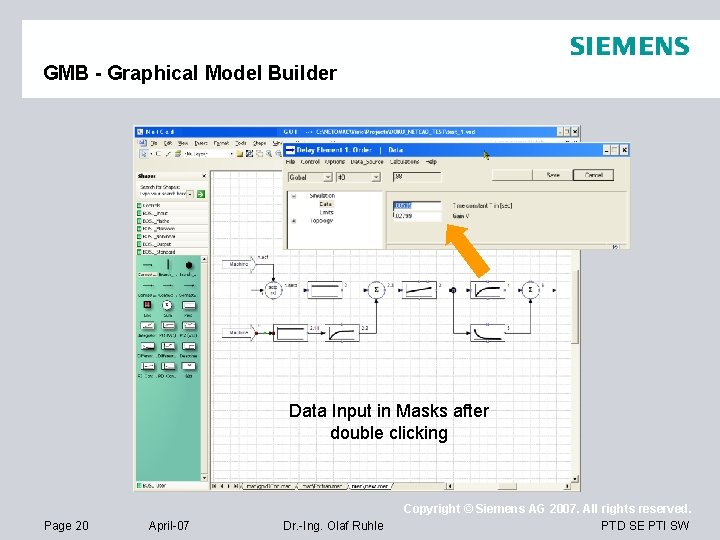This screenshot has height=540, width=720.
Task: Click the grid-like icon right of folder icon
Action: pyautogui.click(x=249, y=154)
